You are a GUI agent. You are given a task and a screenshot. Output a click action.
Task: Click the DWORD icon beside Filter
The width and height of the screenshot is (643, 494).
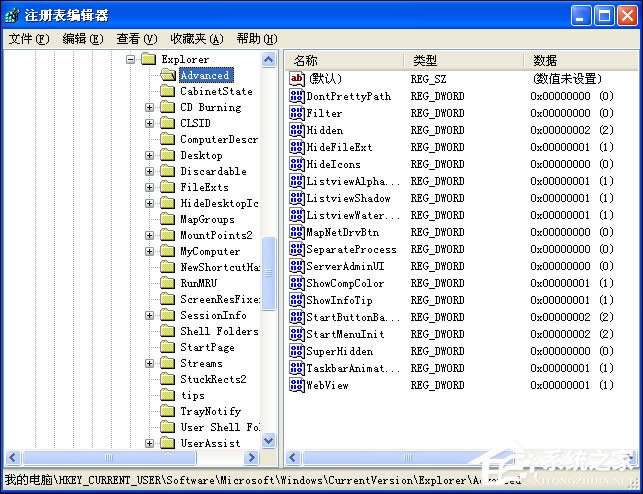pyautogui.click(x=297, y=113)
